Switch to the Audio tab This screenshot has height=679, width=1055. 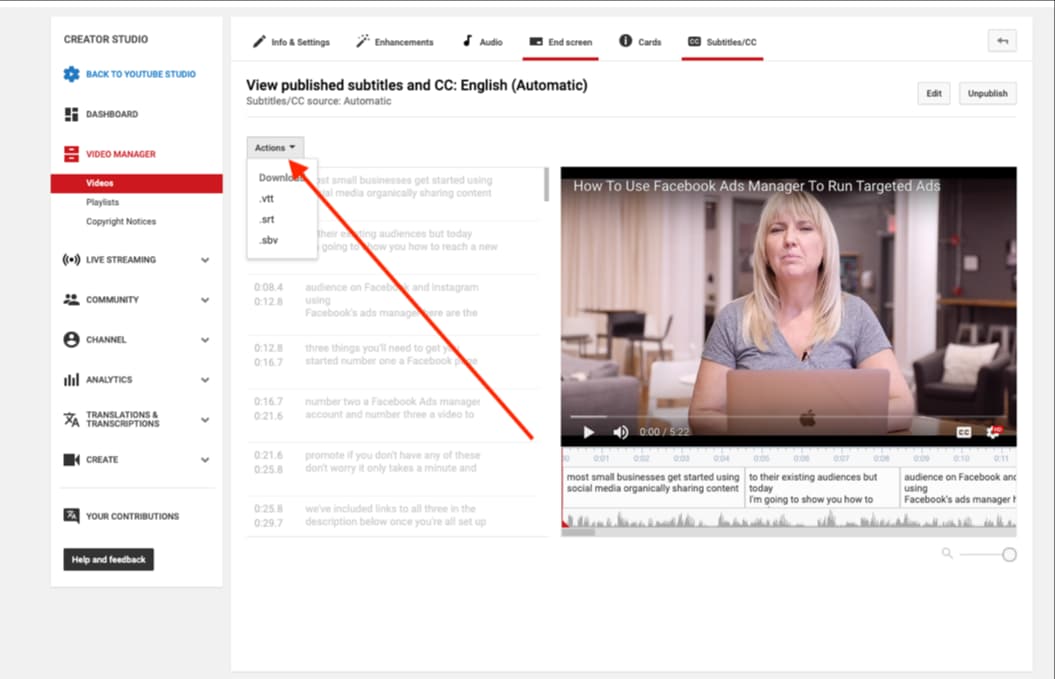pos(482,42)
